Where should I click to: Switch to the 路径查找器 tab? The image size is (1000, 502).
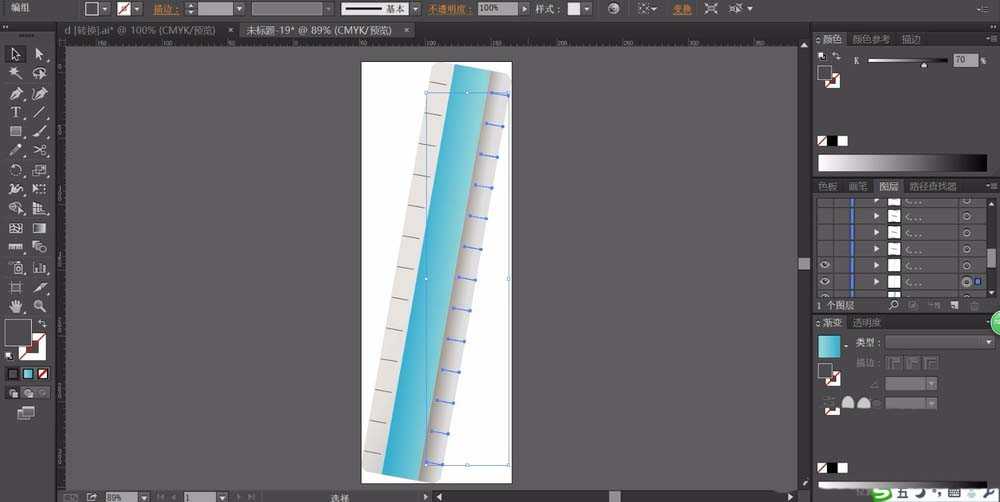coord(932,186)
